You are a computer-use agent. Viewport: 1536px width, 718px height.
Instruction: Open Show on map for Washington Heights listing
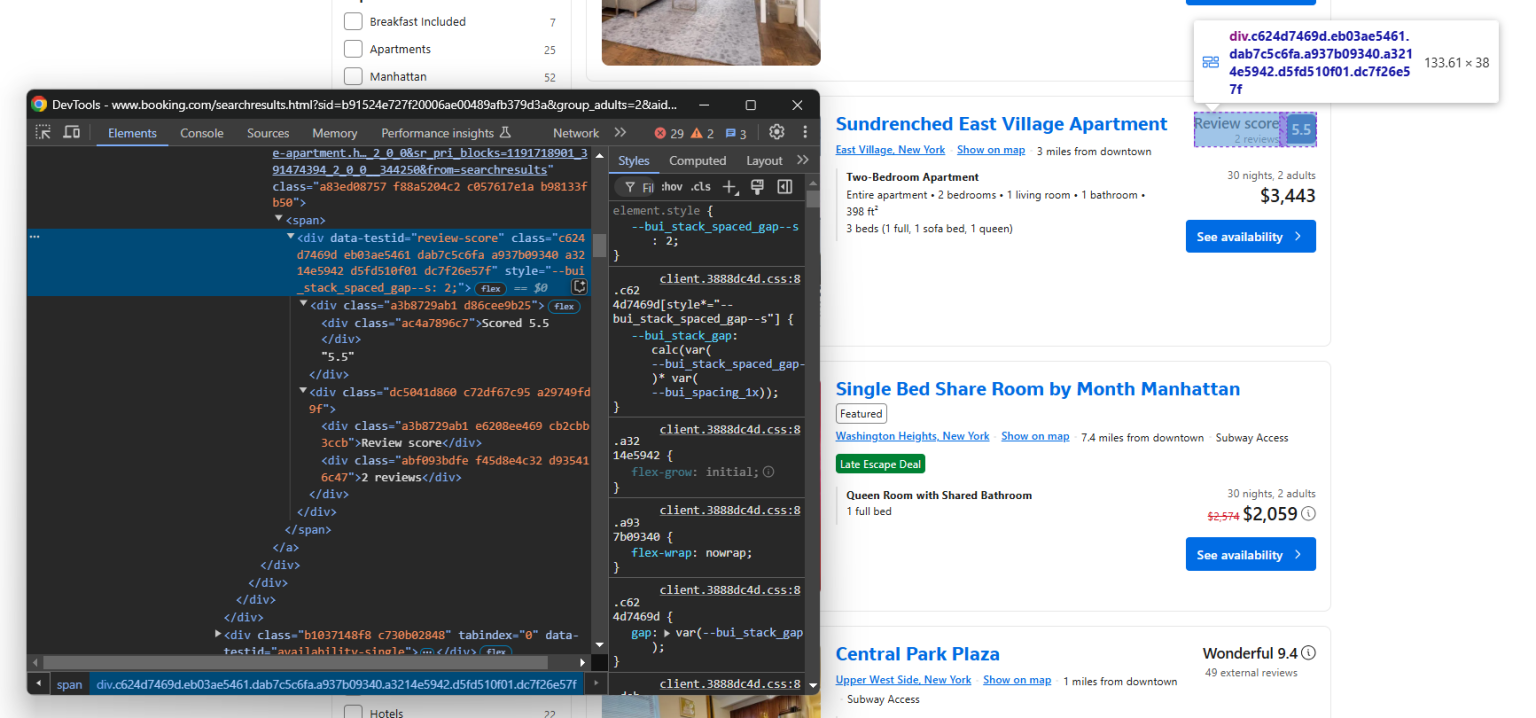(1035, 436)
